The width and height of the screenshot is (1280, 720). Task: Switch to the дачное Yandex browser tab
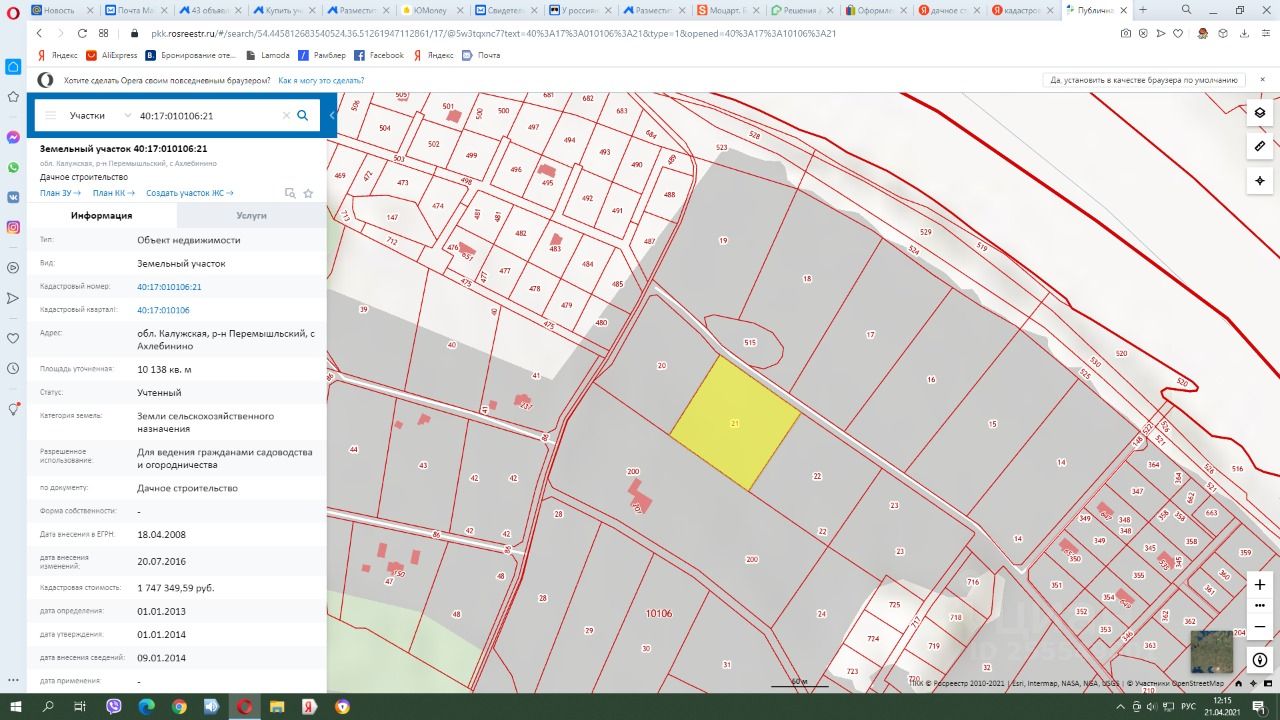tap(947, 10)
